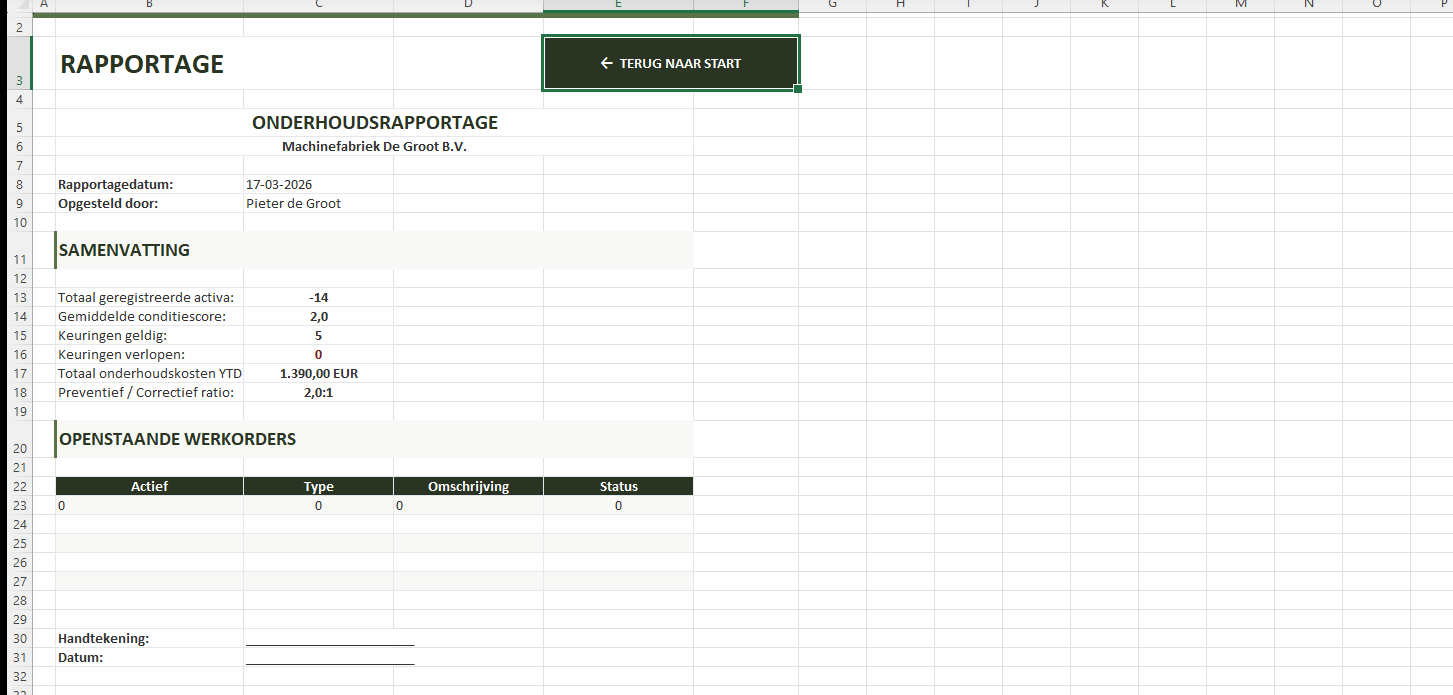Click the ONDERHOUDSRAPPORTAGE title cell
This screenshot has width=1453, height=695.
(x=374, y=123)
